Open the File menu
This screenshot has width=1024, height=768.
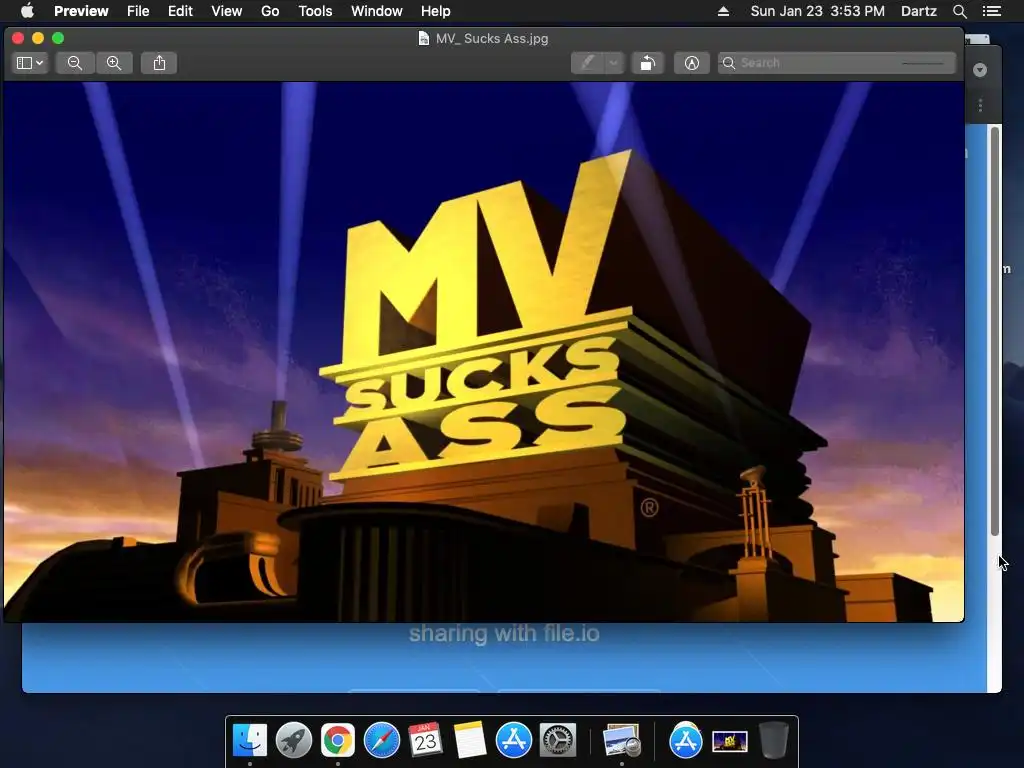[138, 11]
